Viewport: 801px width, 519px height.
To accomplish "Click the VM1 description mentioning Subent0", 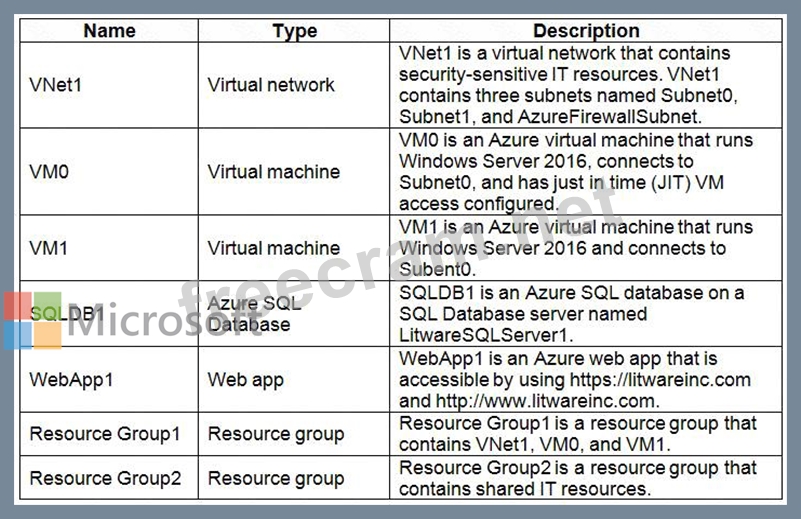I will point(576,248).
